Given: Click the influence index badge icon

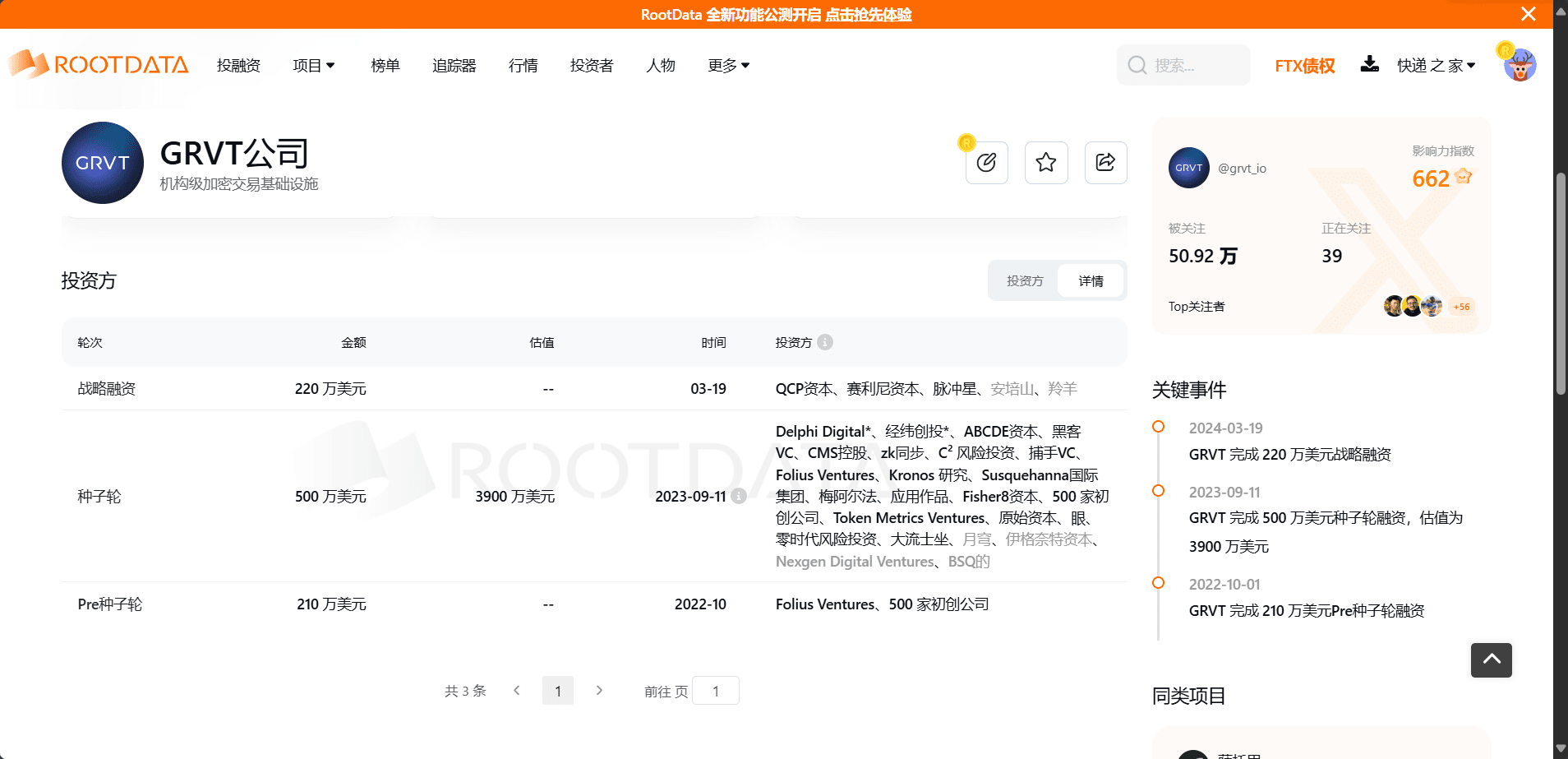Looking at the screenshot, I should tap(1463, 177).
